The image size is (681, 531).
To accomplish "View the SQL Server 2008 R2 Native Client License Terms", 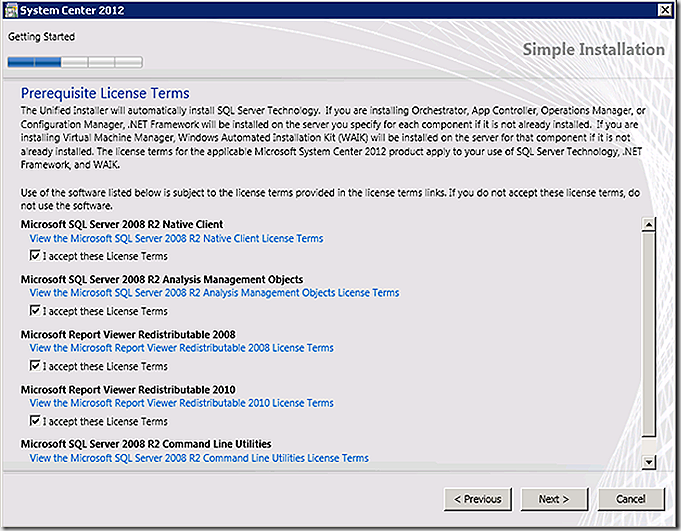I will pos(176,238).
